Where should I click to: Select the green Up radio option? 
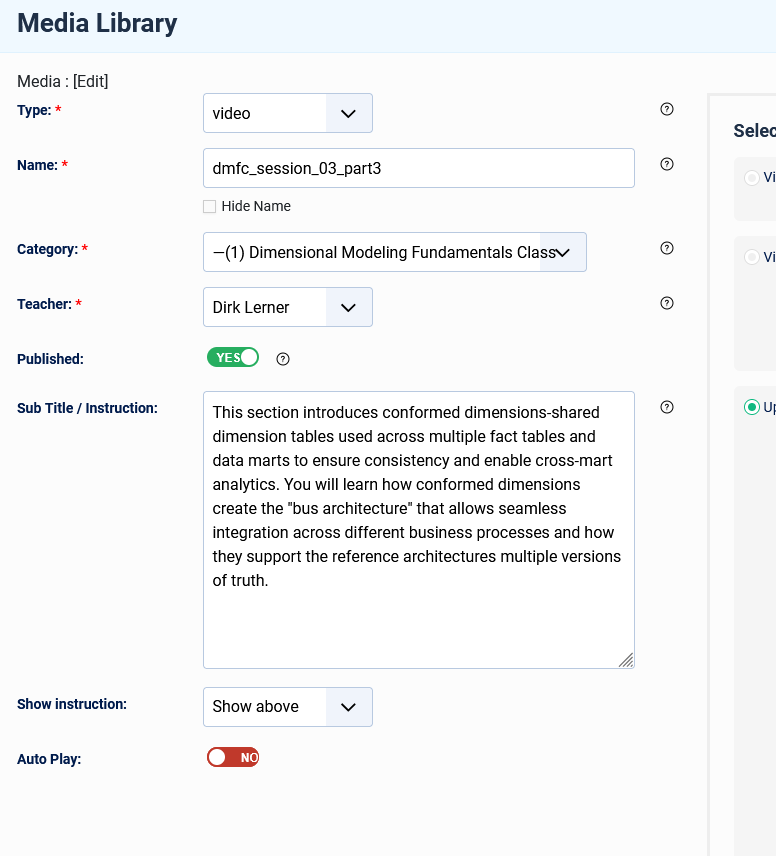tap(752, 407)
